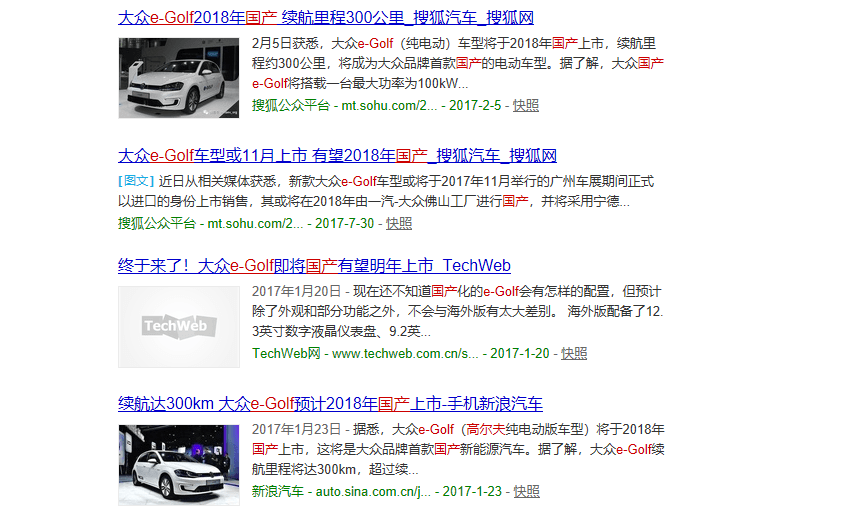Image resolution: width=863 pixels, height=520 pixels.
Task: Open the 快照 cached link dated 2017-1-23
Action: click(526, 491)
